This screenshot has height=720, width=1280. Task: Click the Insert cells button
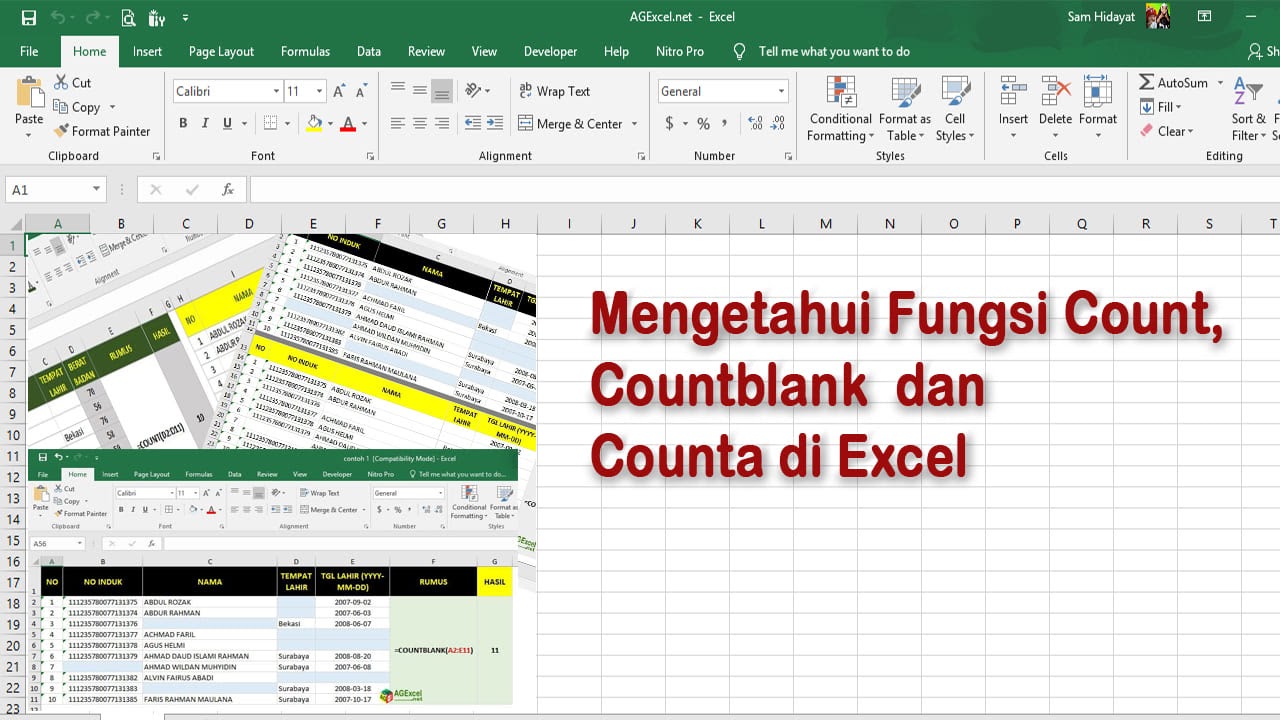[1013, 109]
